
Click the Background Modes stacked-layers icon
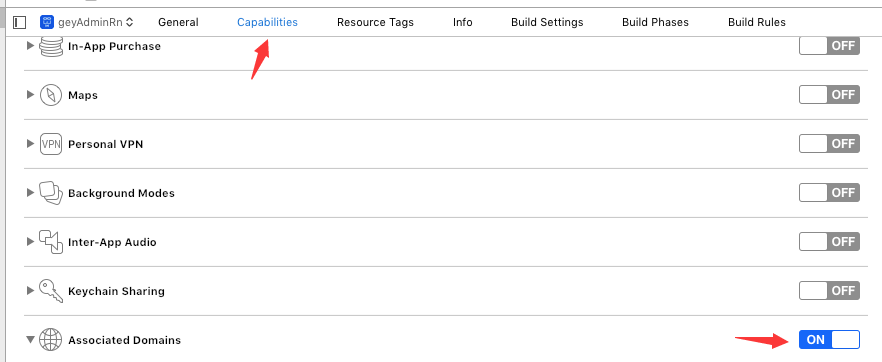click(x=51, y=193)
